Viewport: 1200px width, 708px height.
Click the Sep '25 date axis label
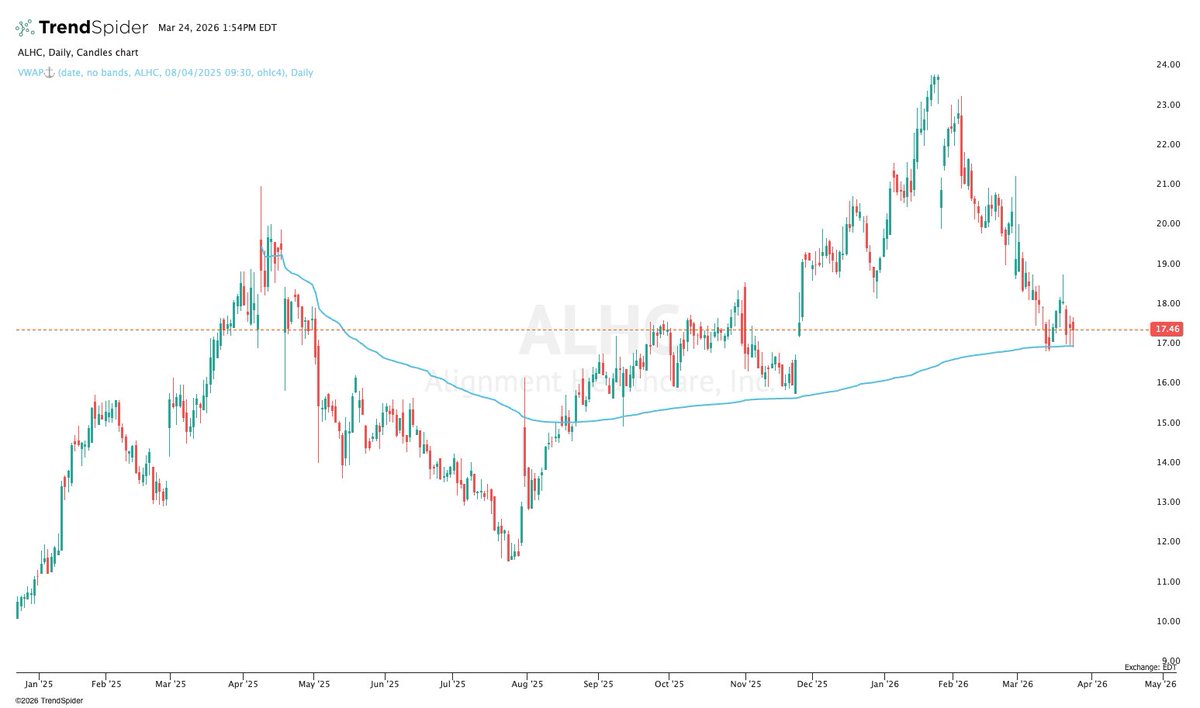coord(597,684)
